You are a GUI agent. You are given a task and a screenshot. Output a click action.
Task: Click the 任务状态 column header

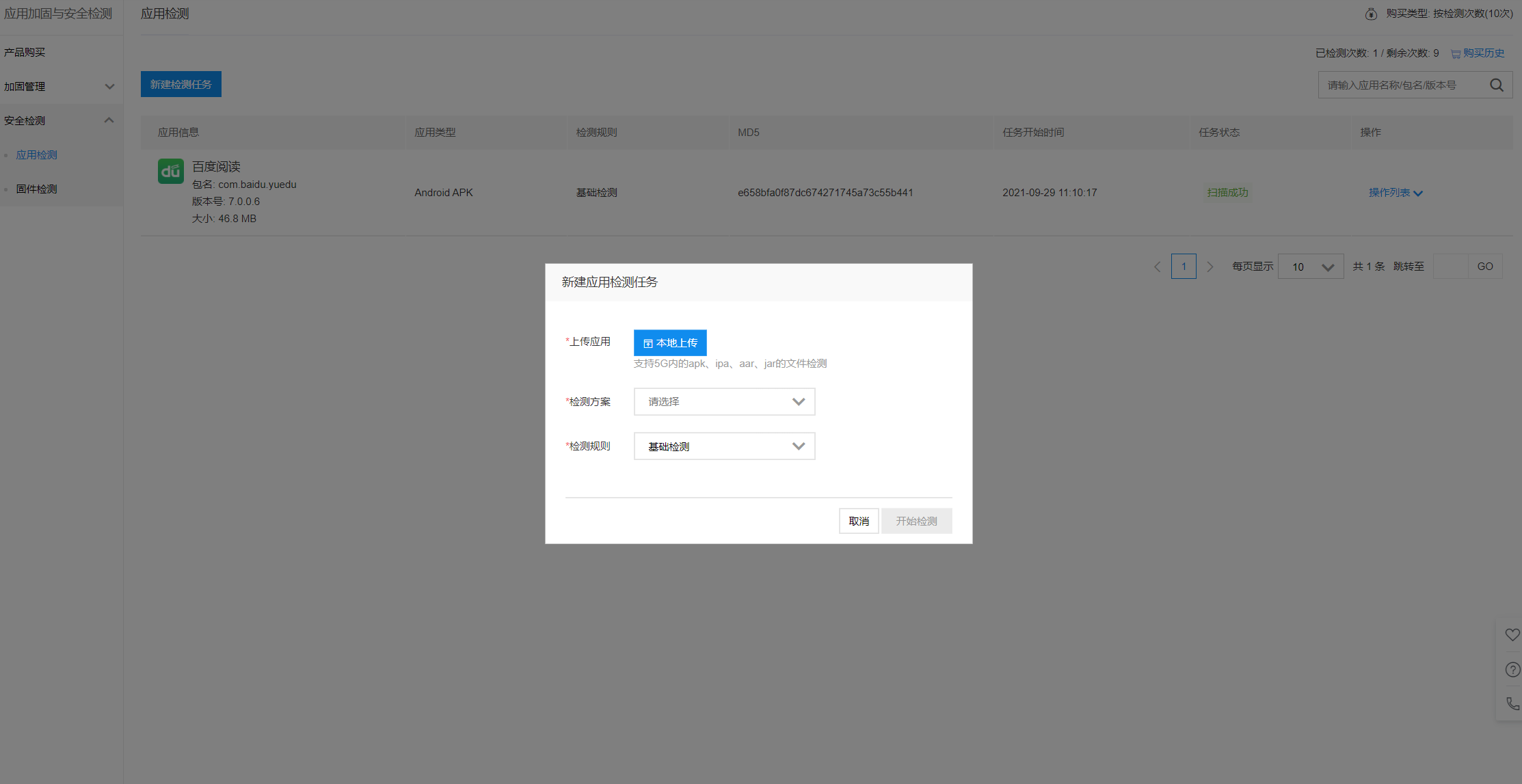pos(1219,133)
